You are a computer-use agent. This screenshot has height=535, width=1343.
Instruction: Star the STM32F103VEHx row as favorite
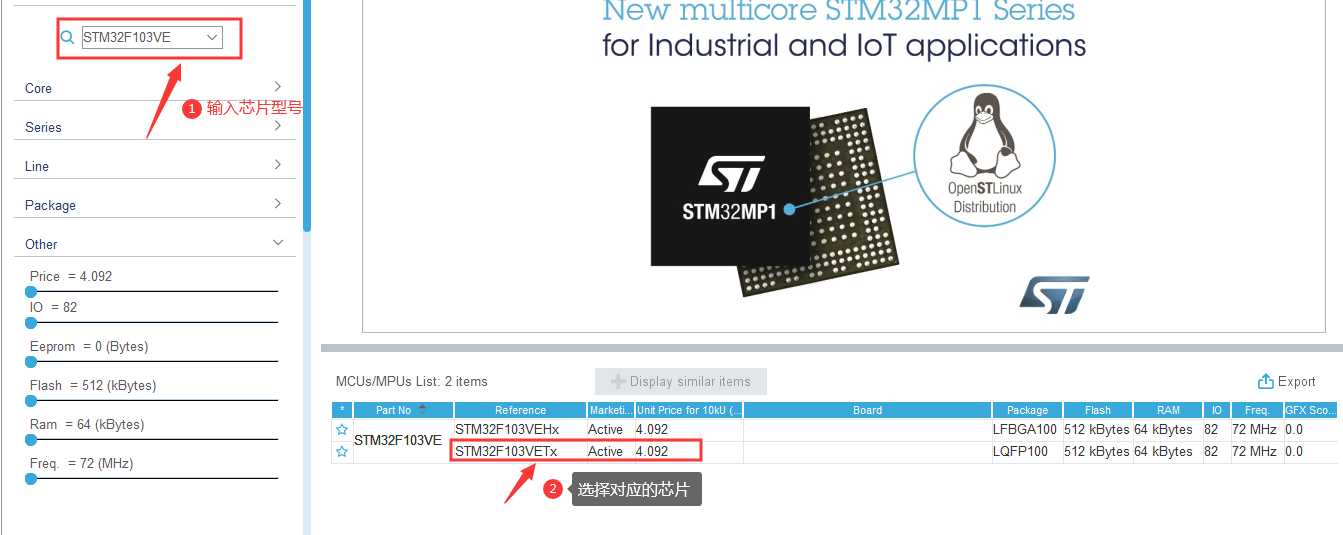click(x=342, y=430)
